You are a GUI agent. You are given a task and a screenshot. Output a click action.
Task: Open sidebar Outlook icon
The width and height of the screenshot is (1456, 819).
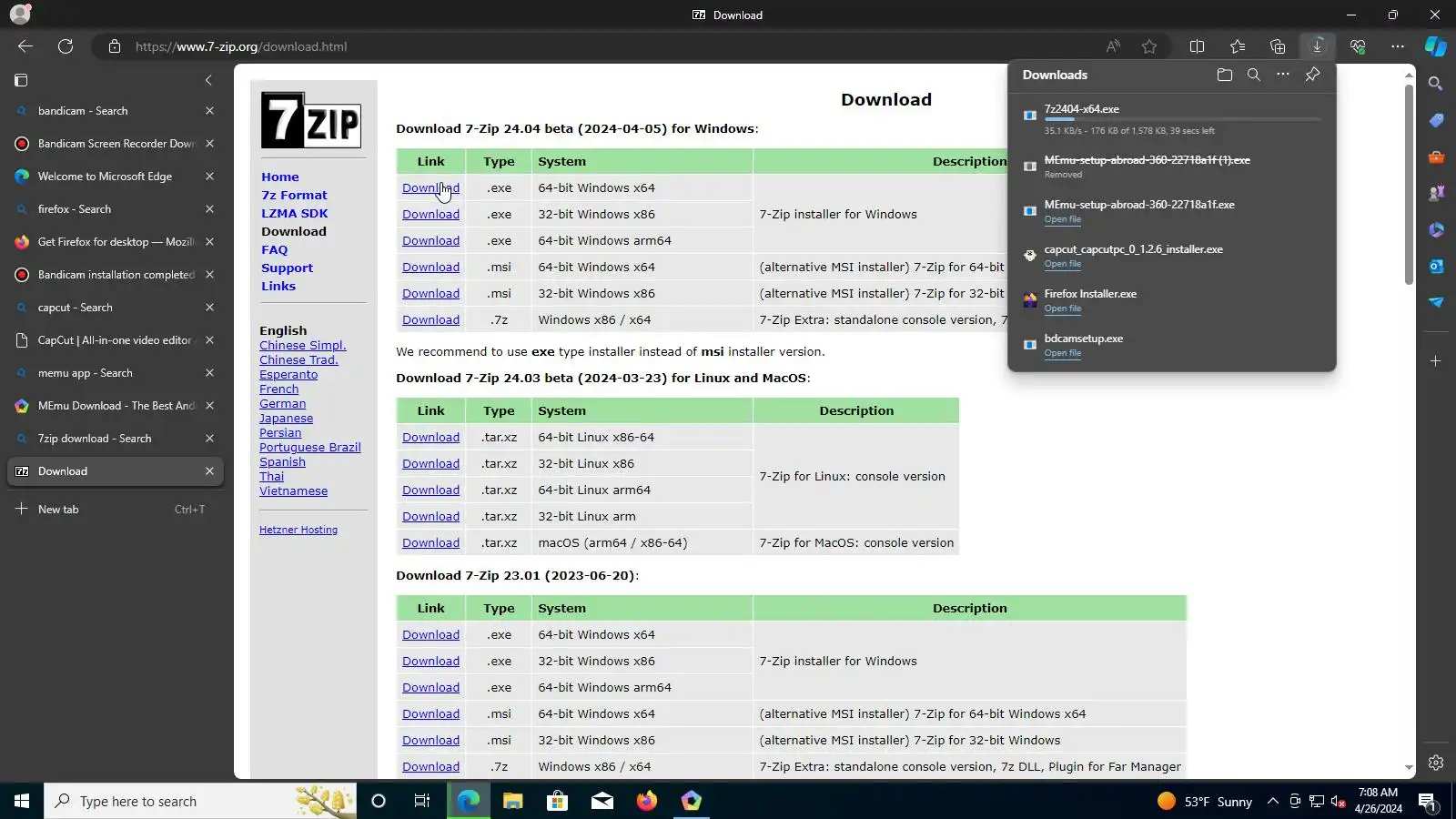[1436, 266]
